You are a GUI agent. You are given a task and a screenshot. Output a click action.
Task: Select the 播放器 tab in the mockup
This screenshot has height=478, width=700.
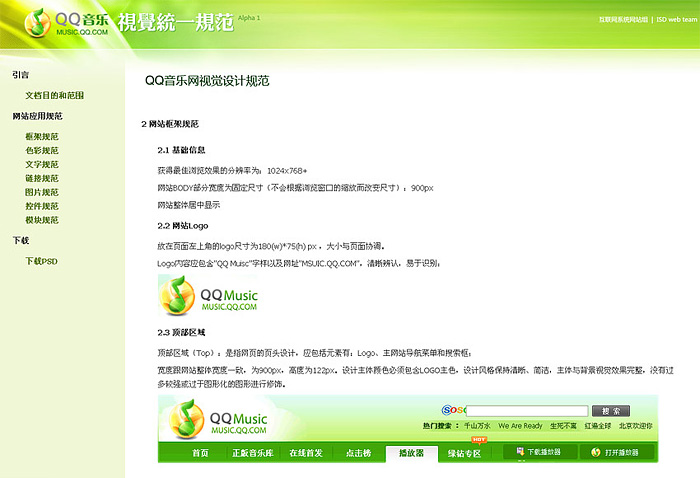[412, 453]
